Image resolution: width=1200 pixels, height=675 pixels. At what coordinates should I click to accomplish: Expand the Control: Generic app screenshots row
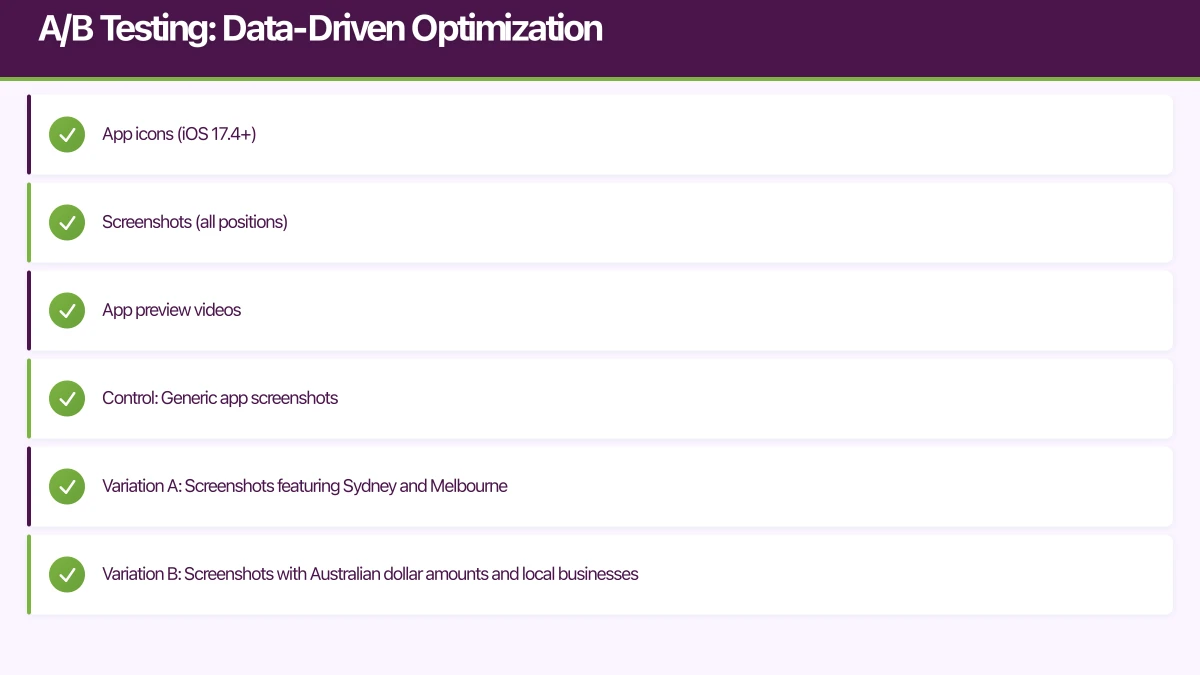click(x=600, y=398)
